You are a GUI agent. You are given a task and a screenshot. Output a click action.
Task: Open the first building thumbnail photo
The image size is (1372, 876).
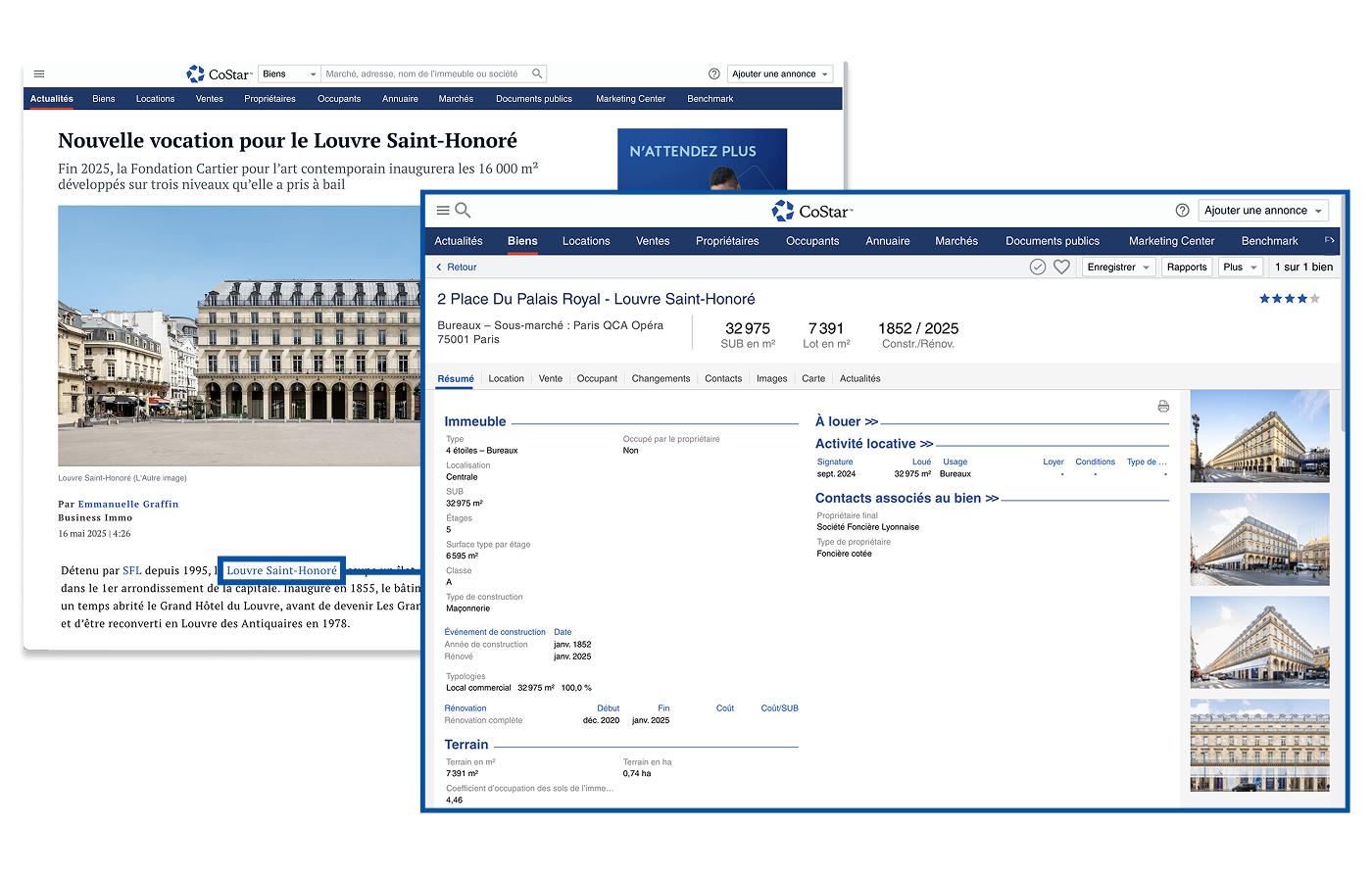click(1259, 436)
